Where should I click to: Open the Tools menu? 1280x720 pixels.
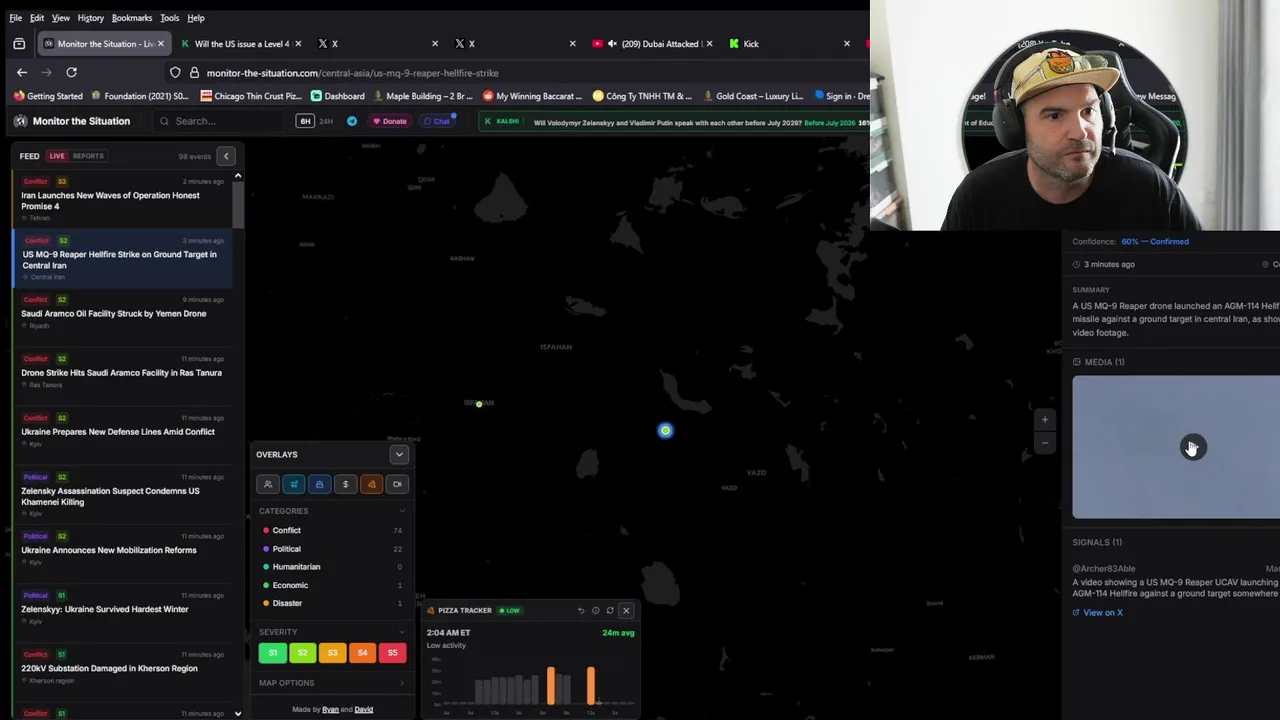170,18
